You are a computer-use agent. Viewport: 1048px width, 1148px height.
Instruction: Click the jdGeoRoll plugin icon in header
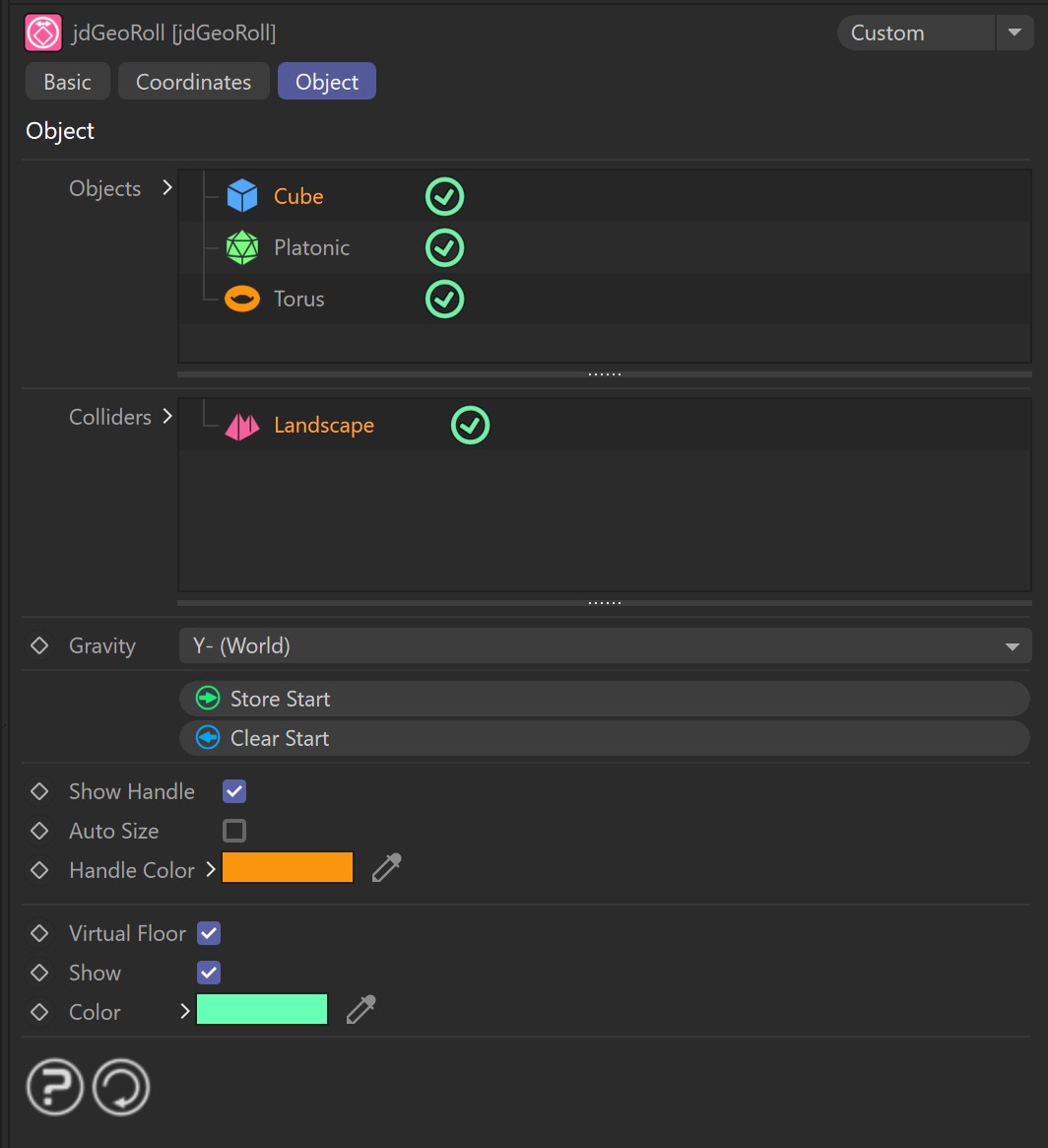tap(43, 33)
